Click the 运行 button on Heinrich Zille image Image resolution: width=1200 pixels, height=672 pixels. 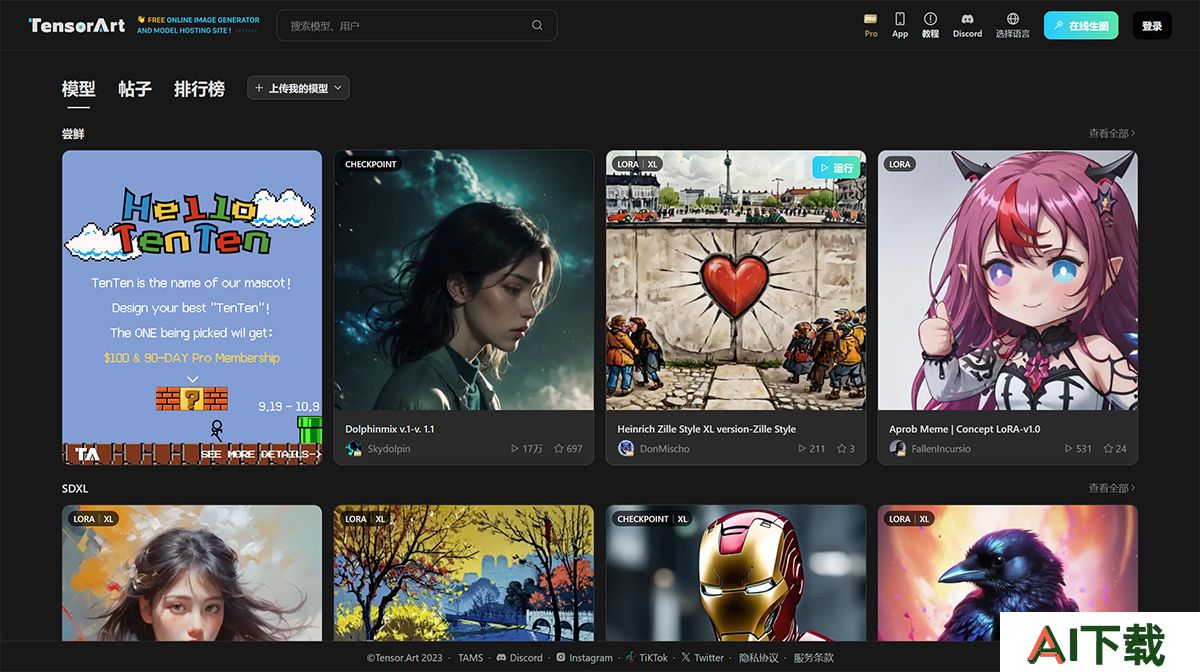[x=836, y=167]
